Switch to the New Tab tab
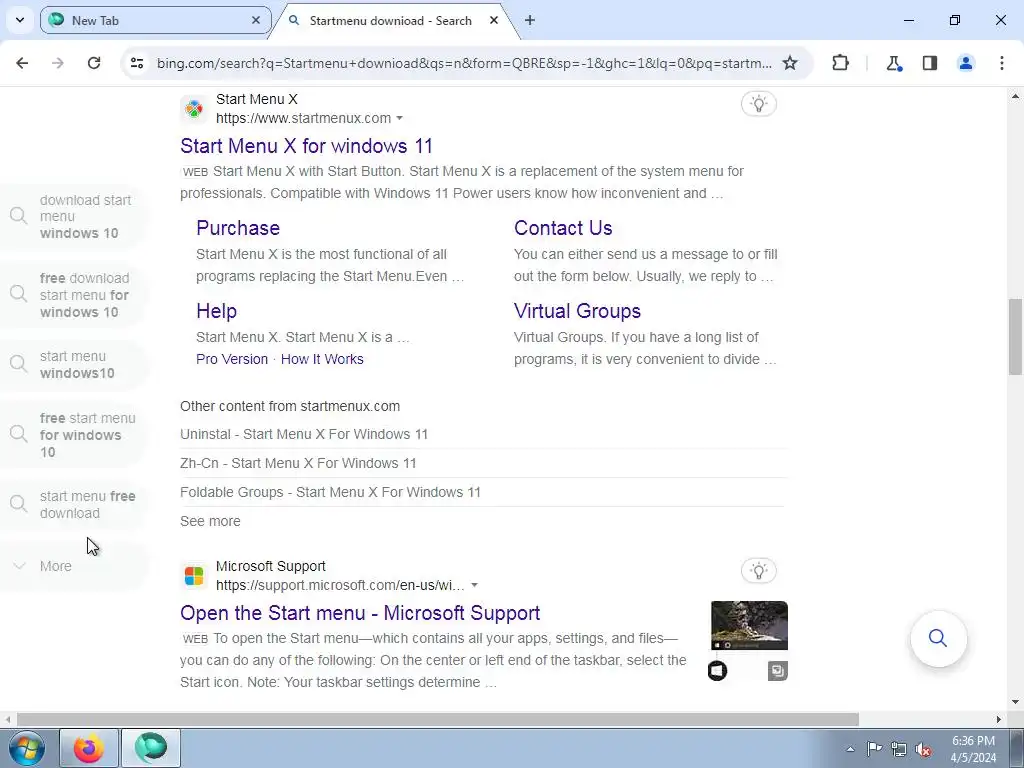Viewport: 1024px width, 768px height. pos(155,20)
